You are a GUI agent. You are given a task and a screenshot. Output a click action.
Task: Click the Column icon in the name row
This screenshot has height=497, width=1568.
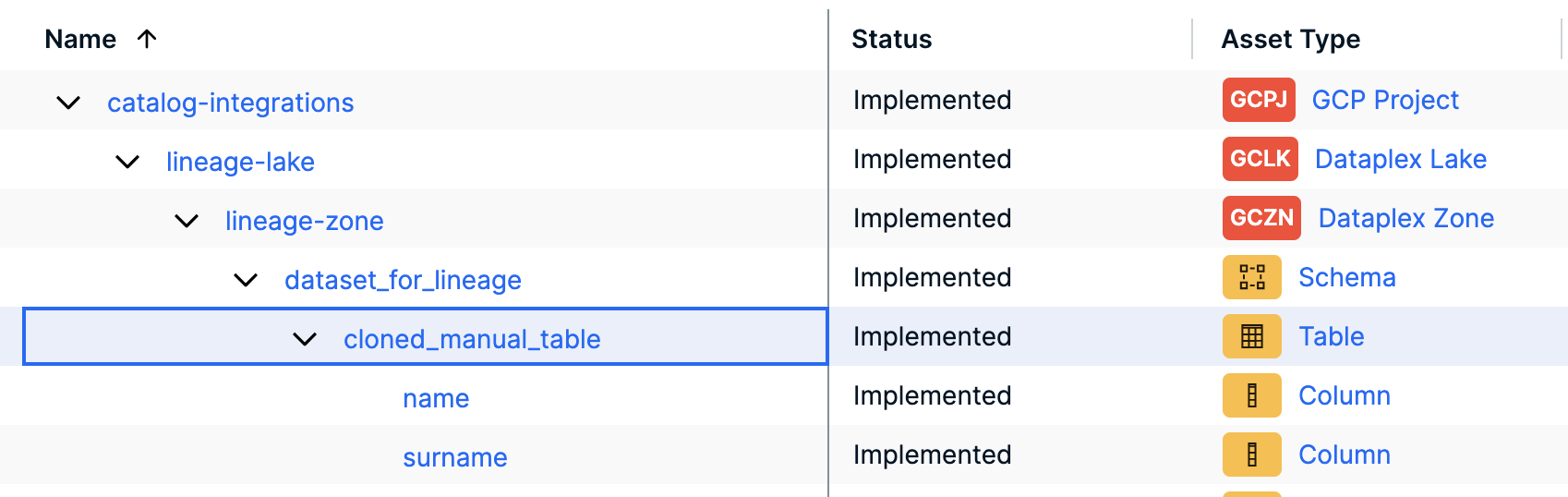tap(1251, 395)
